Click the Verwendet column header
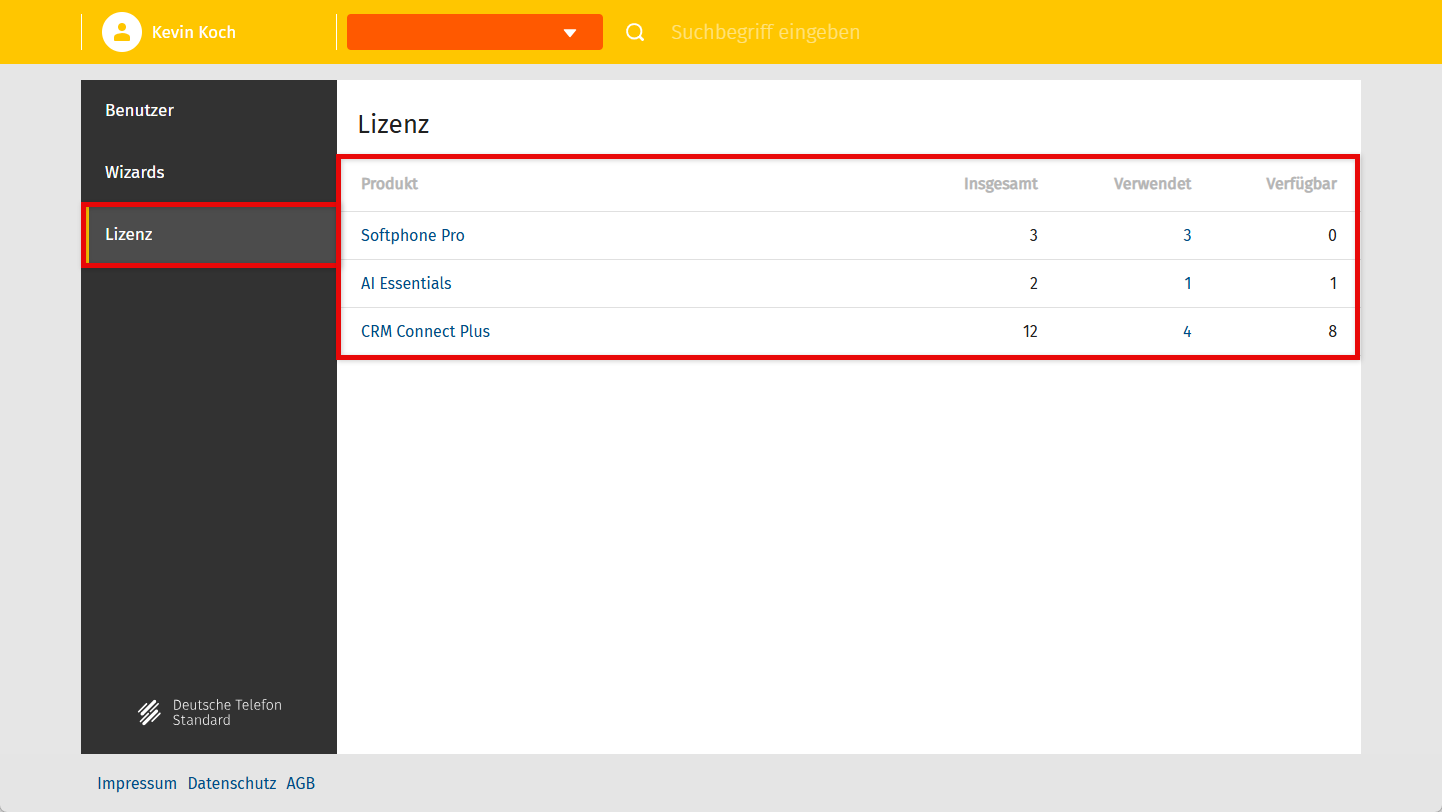The height and width of the screenshot is (812, 1442). point(1152,184)
